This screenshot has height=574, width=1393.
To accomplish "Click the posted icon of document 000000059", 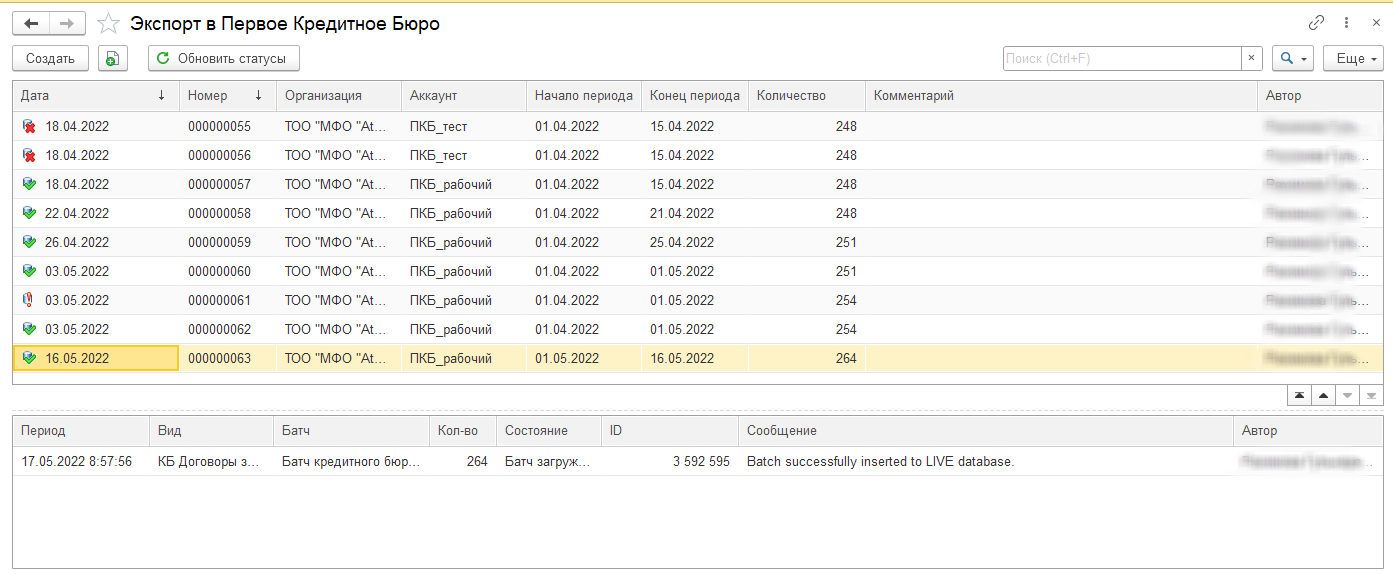I will click(29, 243).
